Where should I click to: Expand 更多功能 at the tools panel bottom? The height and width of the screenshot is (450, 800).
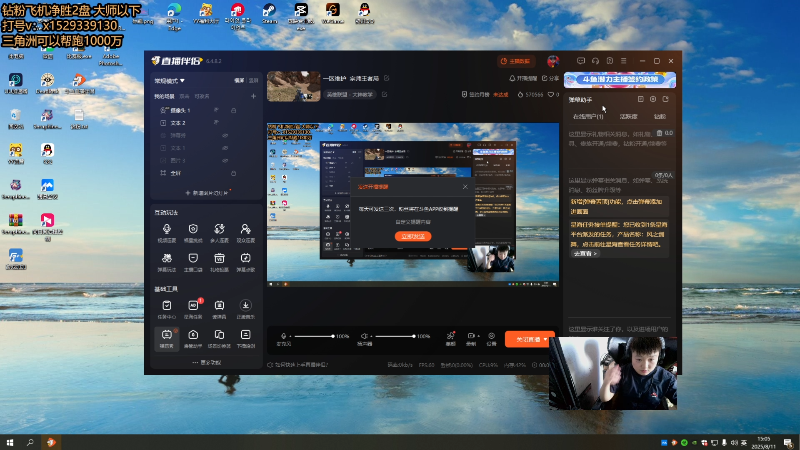207,362
